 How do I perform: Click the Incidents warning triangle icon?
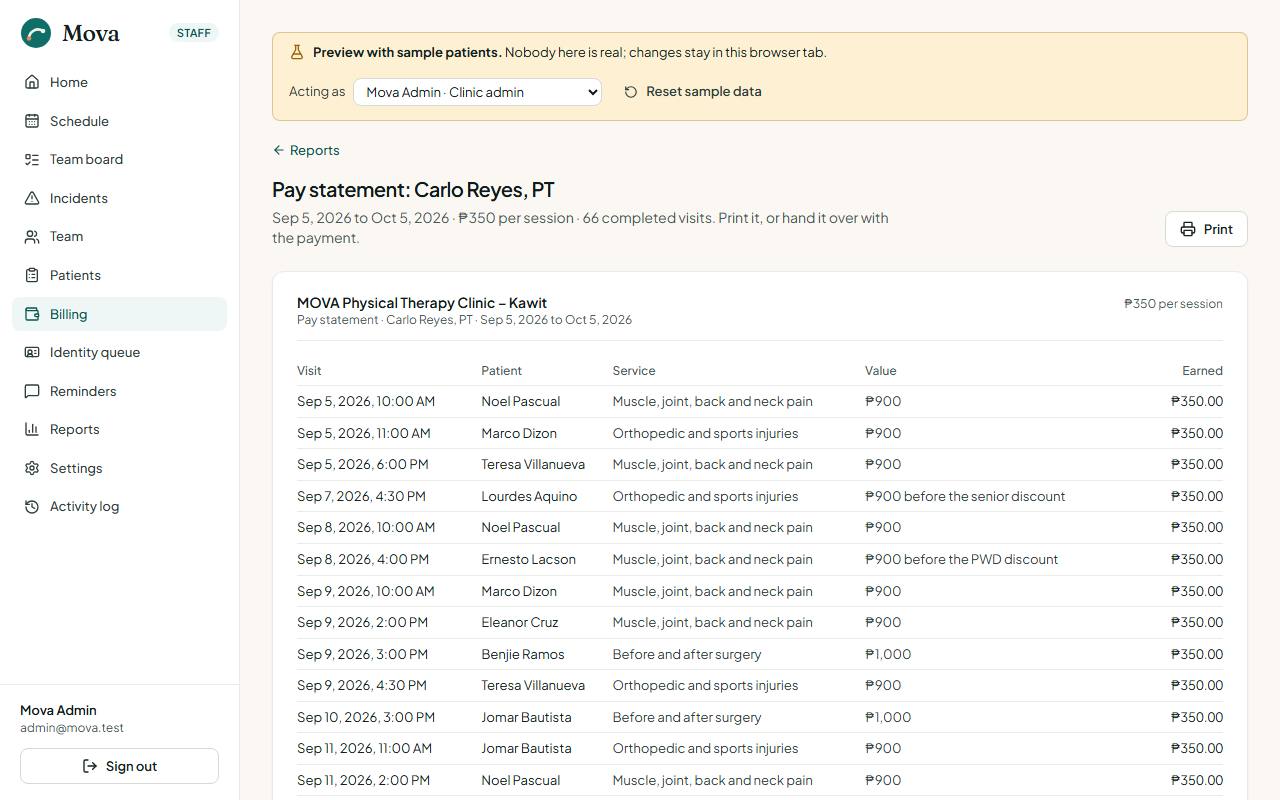[x=32, y=198]
